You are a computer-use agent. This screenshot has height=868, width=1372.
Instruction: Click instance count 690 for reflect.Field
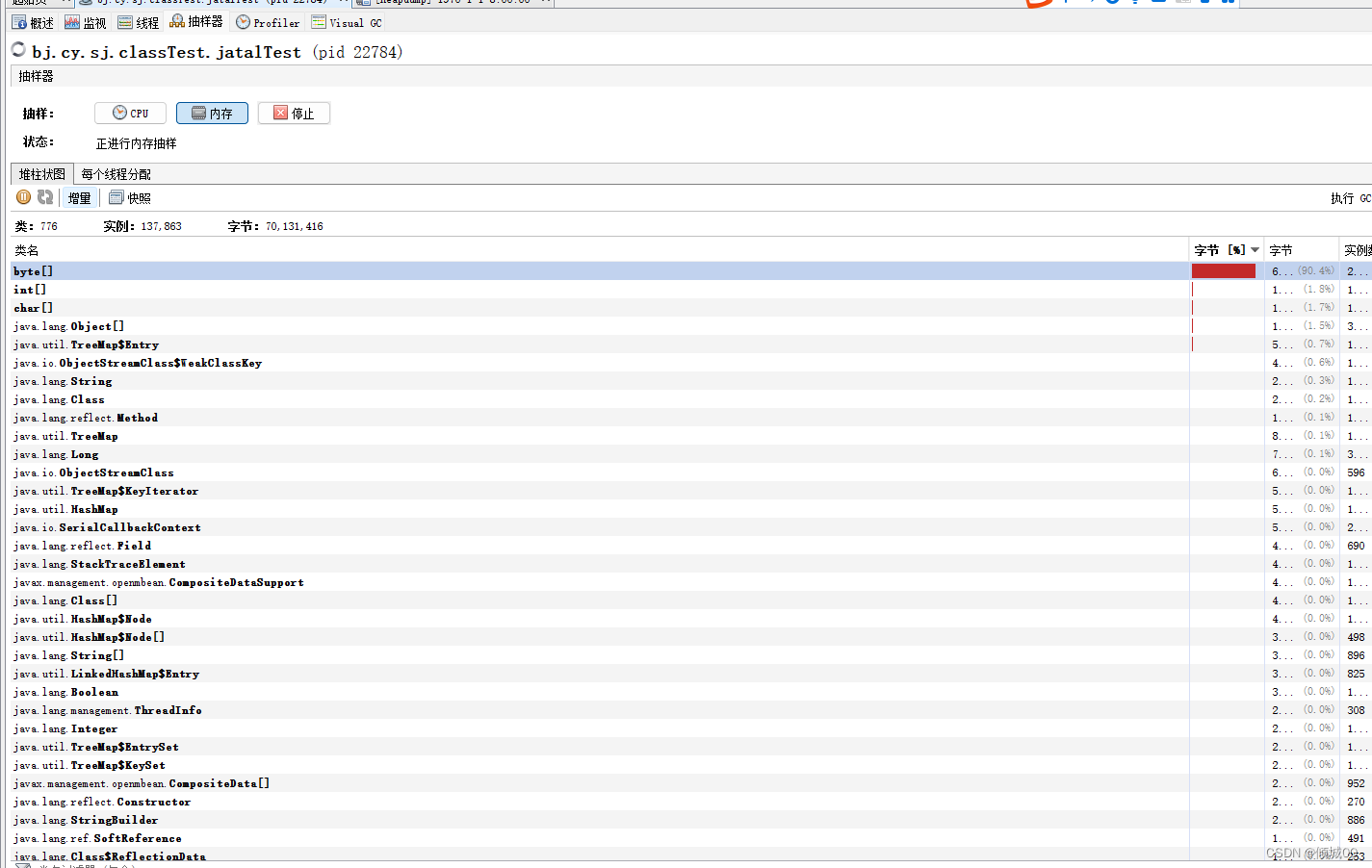tap(1356, 546)
